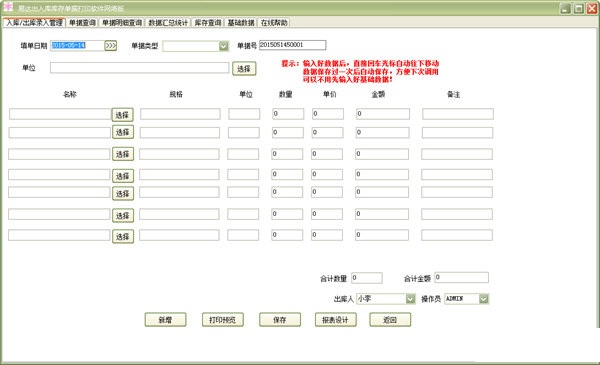Expand the 出库人 dropdown
600x365 pixels.
[410, 299]
